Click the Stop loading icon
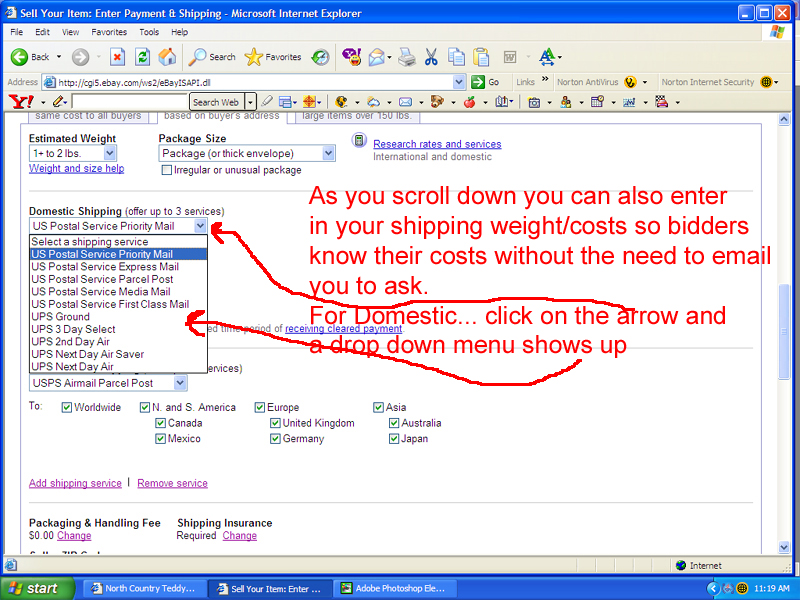 [118, 57]
